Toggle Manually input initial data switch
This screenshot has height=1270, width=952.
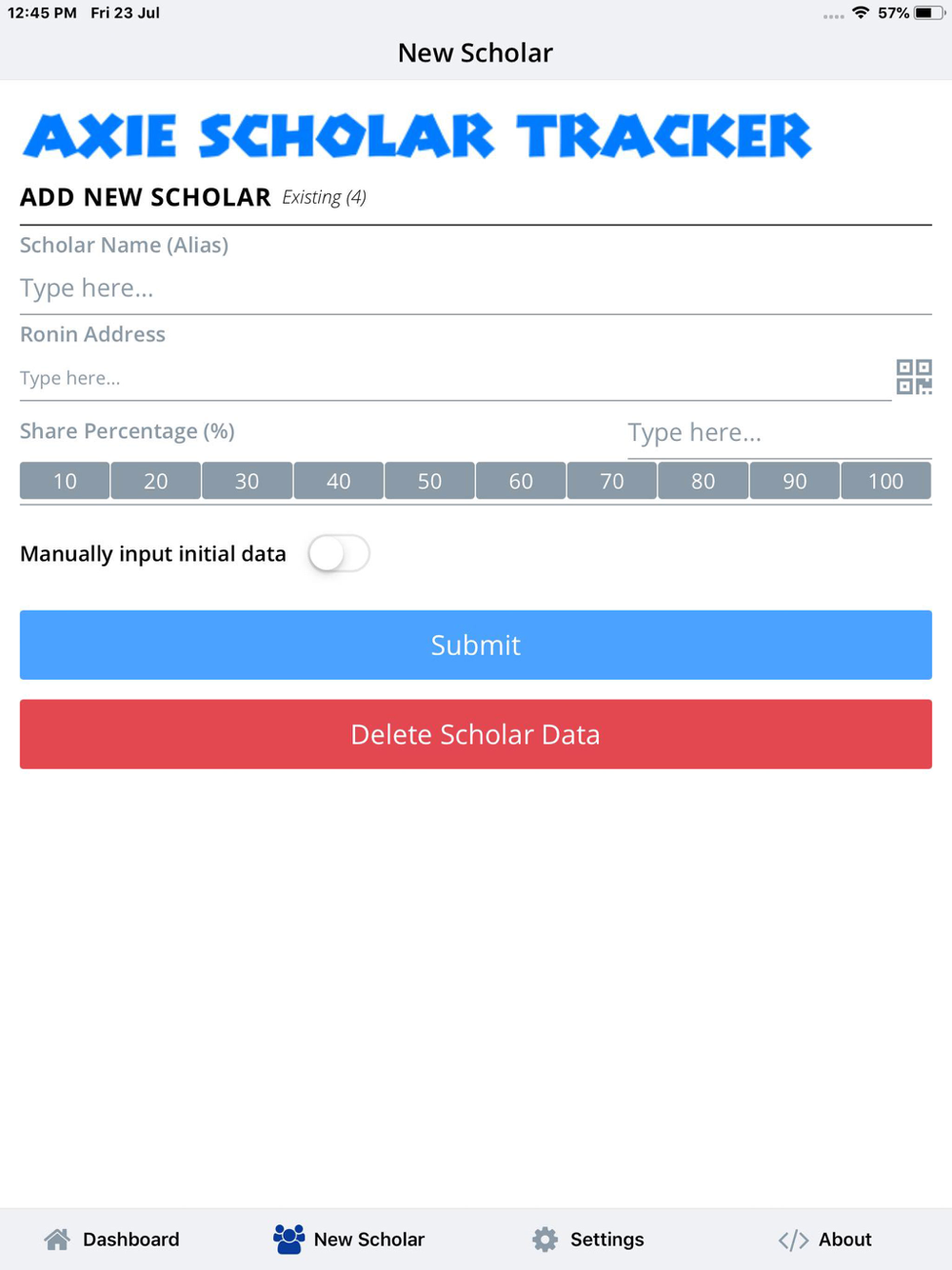click(x=339, y=553)
